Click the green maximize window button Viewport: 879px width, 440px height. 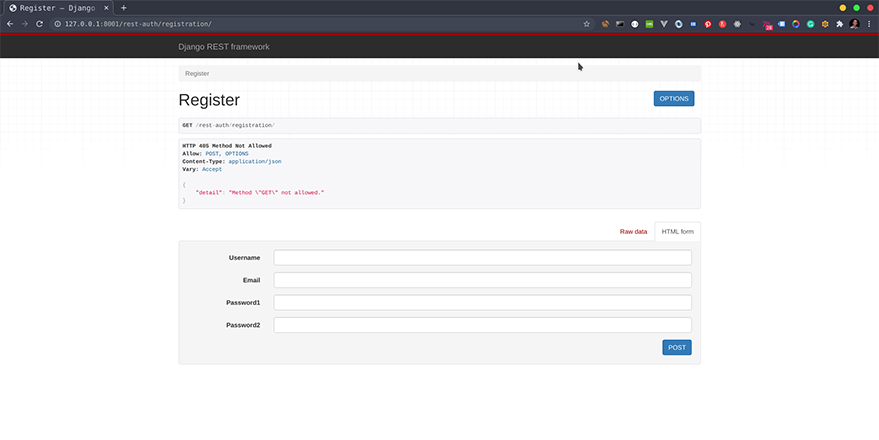857,8
